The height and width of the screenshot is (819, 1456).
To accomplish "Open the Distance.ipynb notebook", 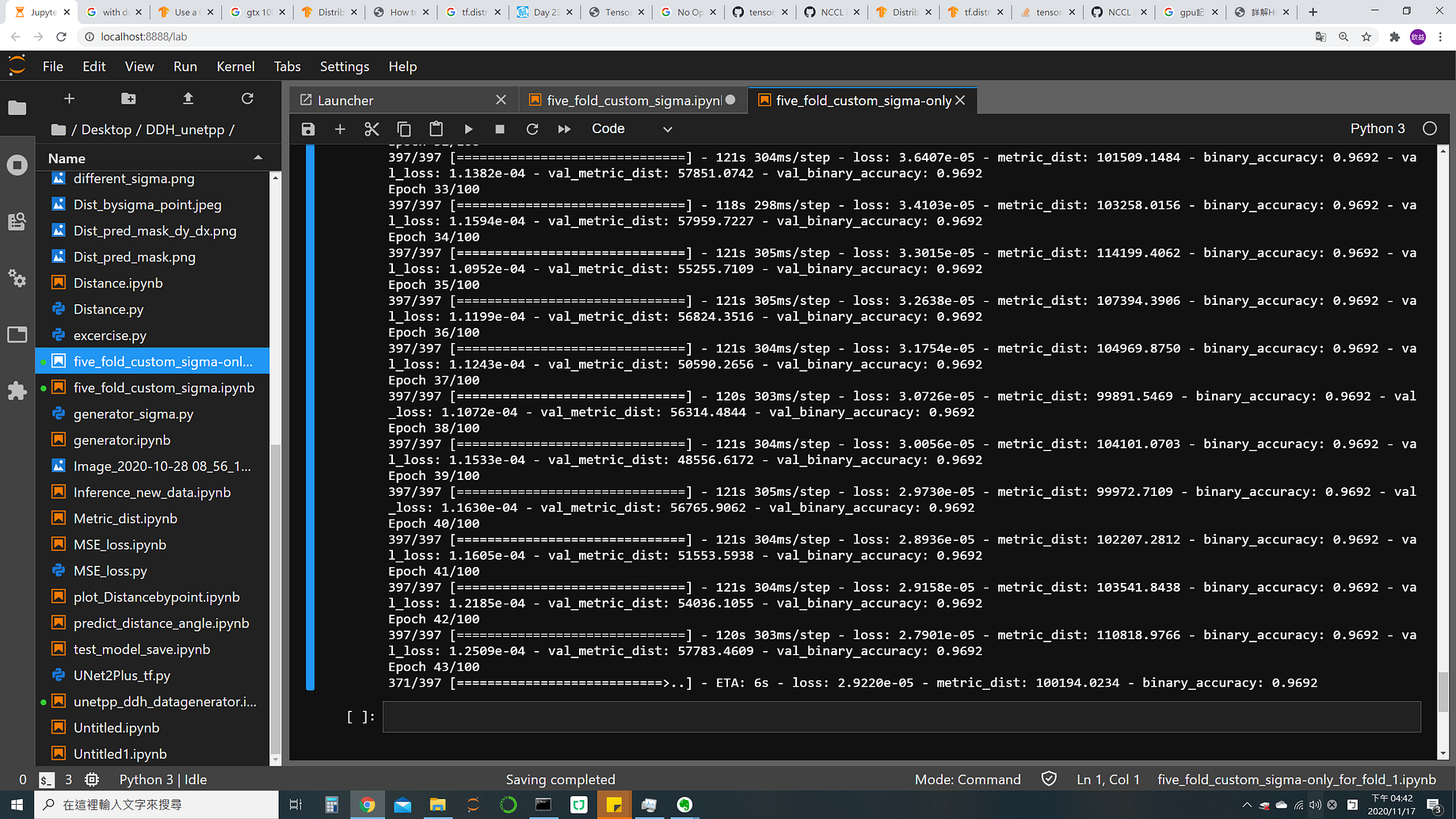I will point(117,283).
